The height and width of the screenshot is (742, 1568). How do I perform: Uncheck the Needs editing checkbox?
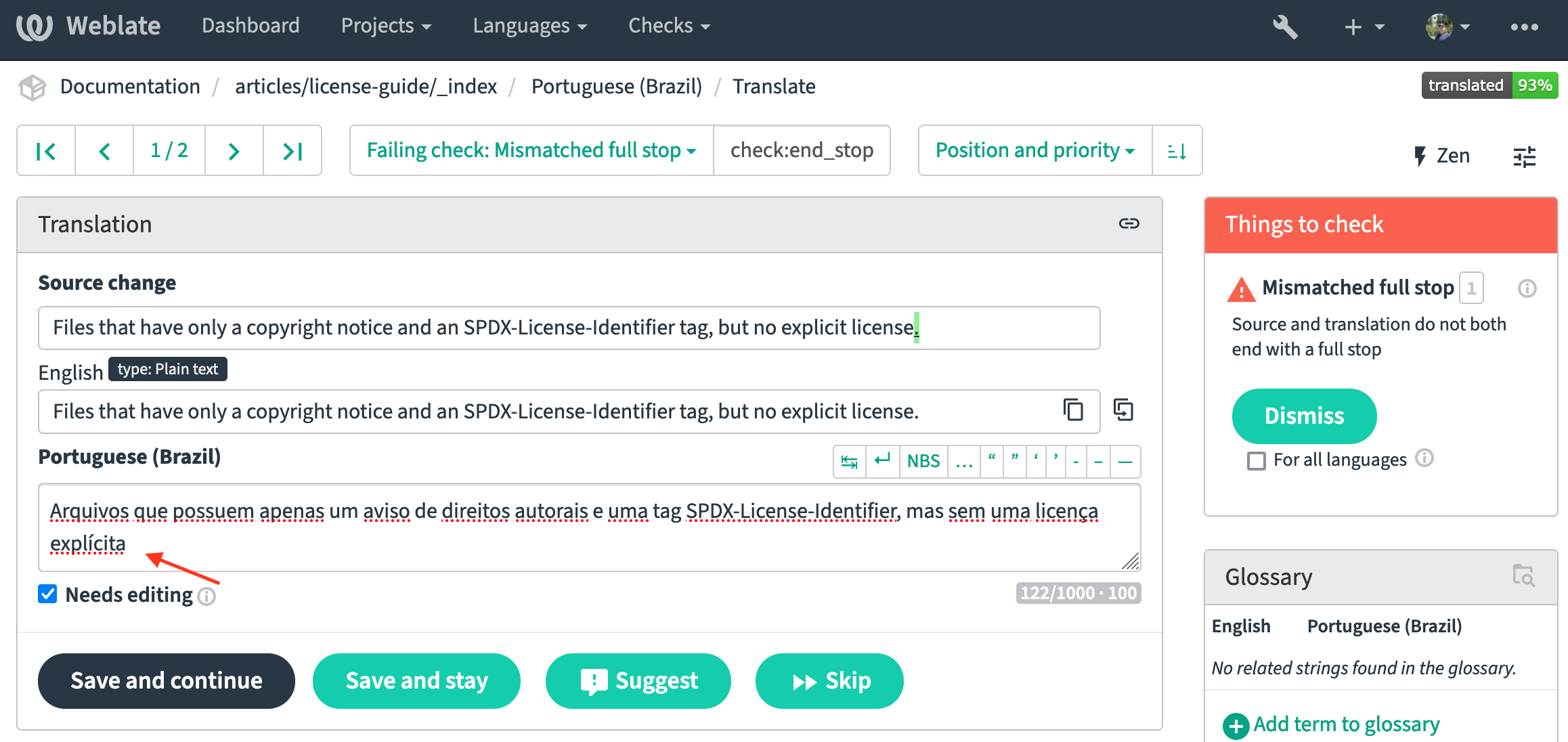click(x=47, y=594)
